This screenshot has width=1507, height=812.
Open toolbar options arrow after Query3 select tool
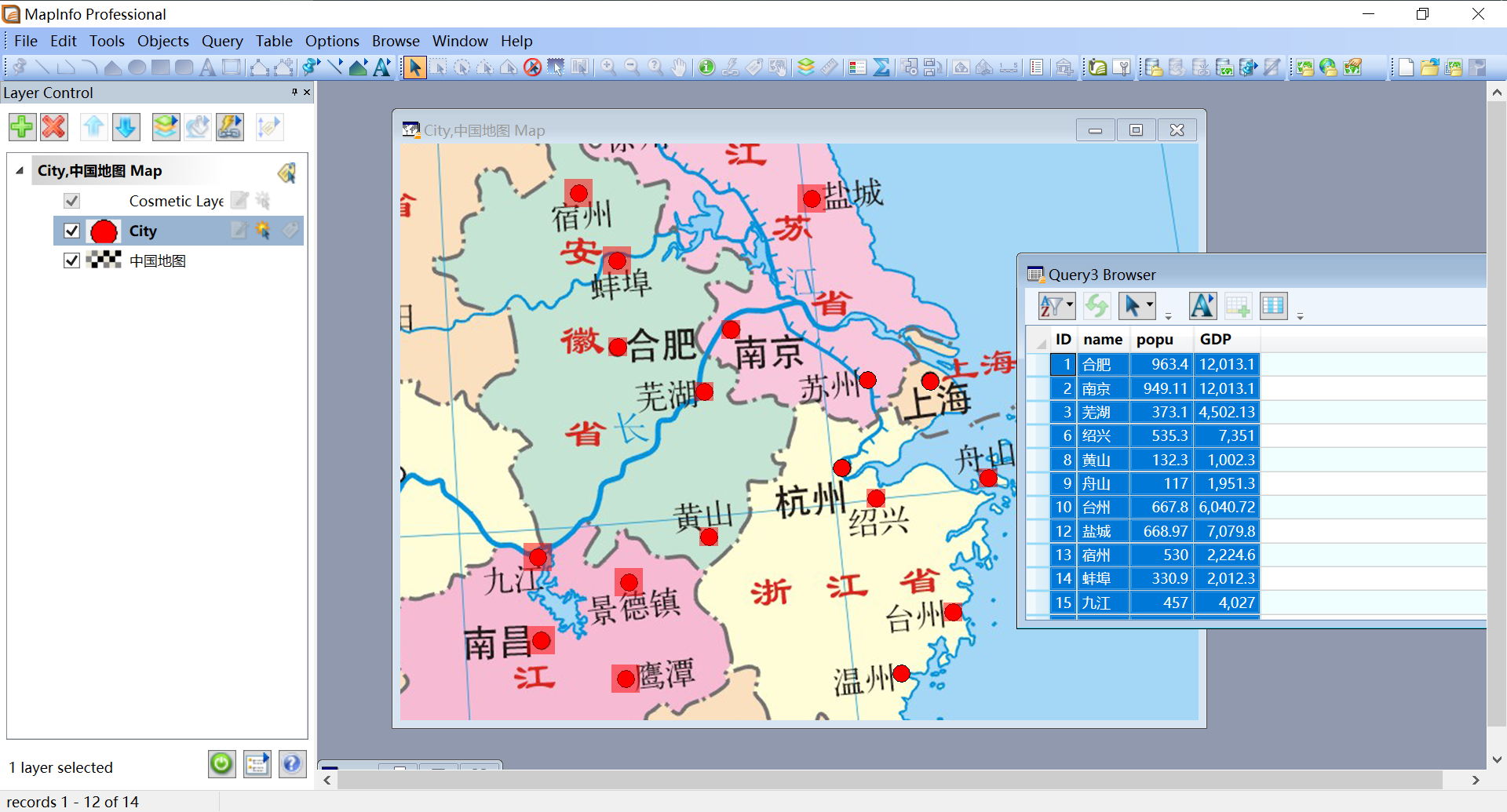[x=1168, y=316]
